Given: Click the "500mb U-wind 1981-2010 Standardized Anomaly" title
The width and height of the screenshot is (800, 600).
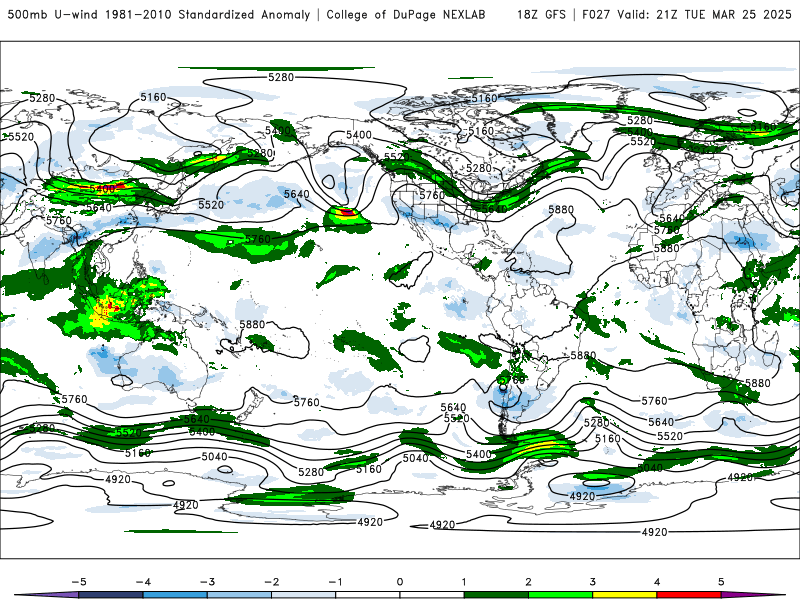Looking at the screenshot, I should point(159,14).
